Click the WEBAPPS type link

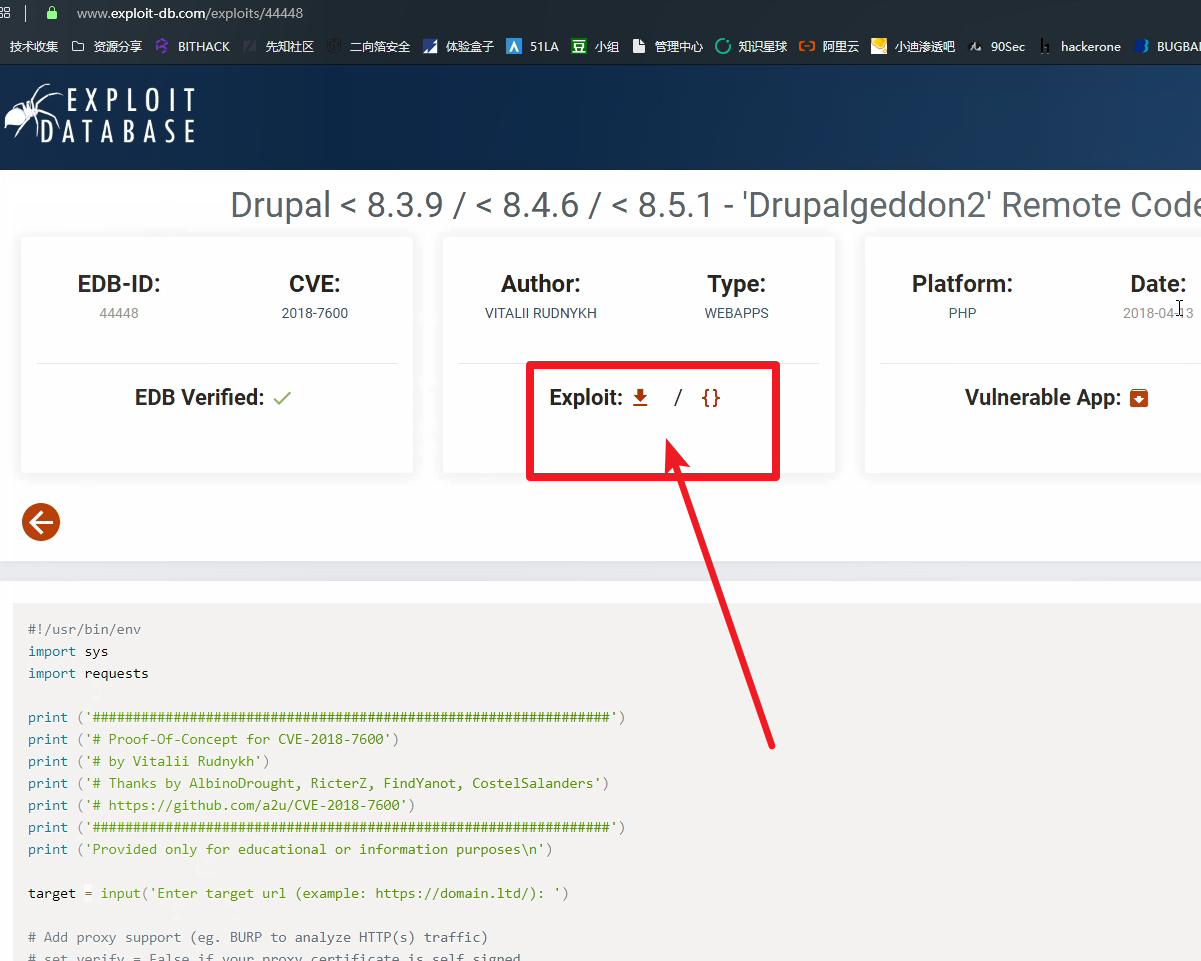(737, 313)
